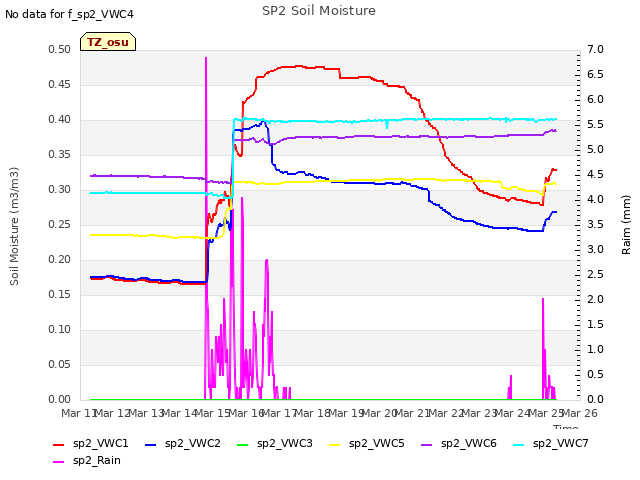Click the TZ_osu annotation label
The width and height of the screenshot is (640, 480).
coord(108,42)
